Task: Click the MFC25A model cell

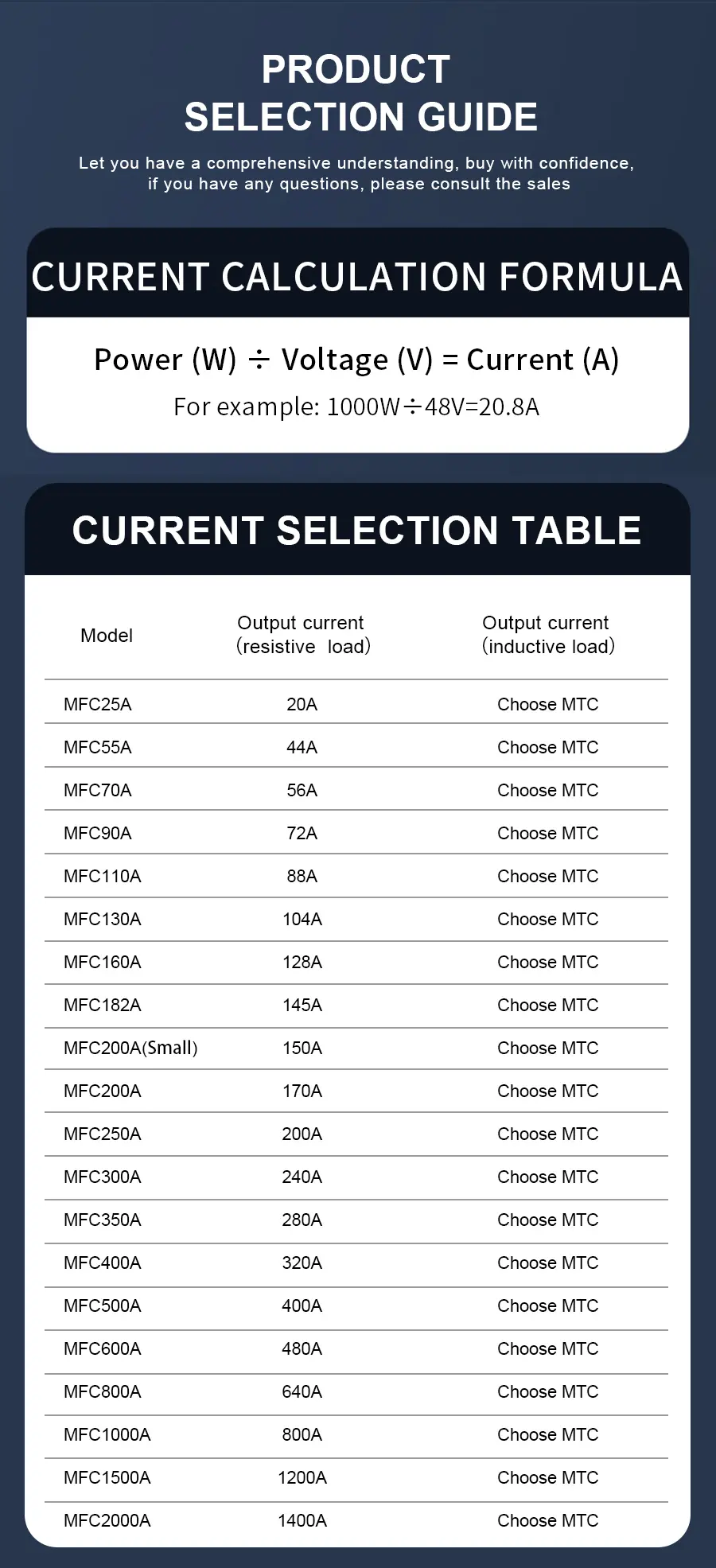Action: 98,704
